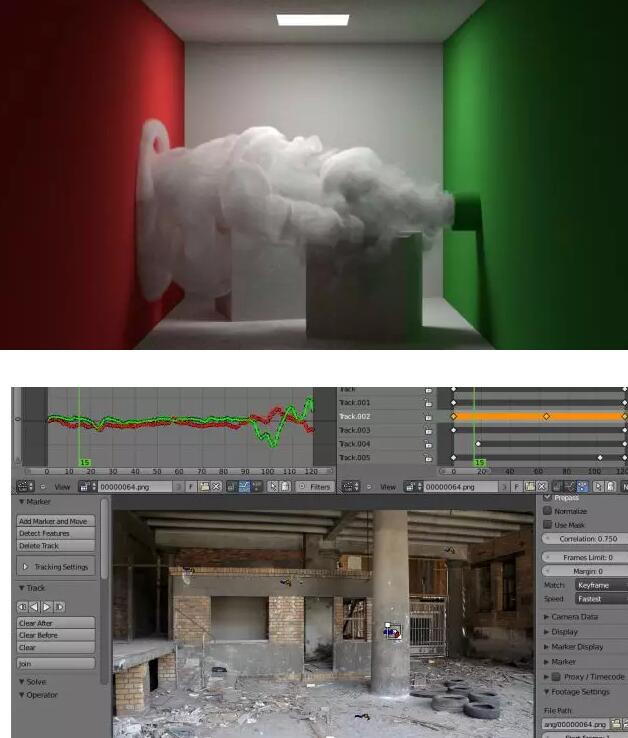
Task: Collapse menus toggle in graph header
Action: pyautogui.click(x=43, y=487)
